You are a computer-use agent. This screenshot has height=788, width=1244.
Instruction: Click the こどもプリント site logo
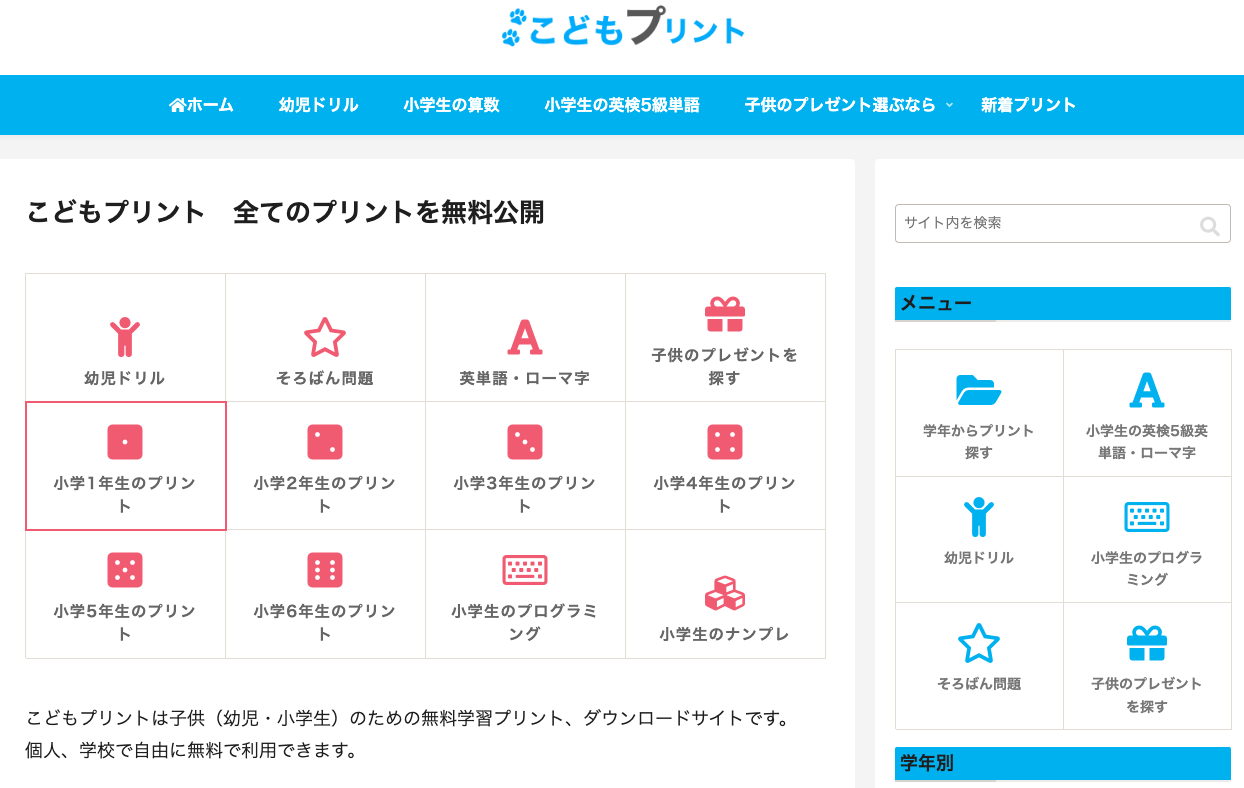tap(623, 28)
